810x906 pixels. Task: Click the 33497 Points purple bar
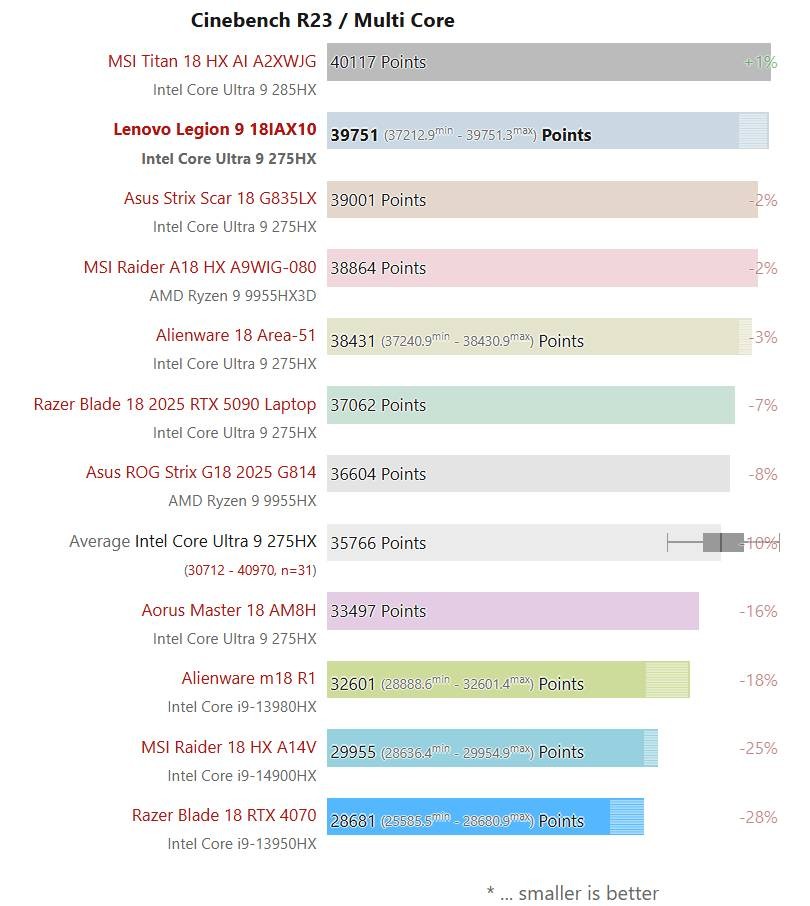click(513, 611)
